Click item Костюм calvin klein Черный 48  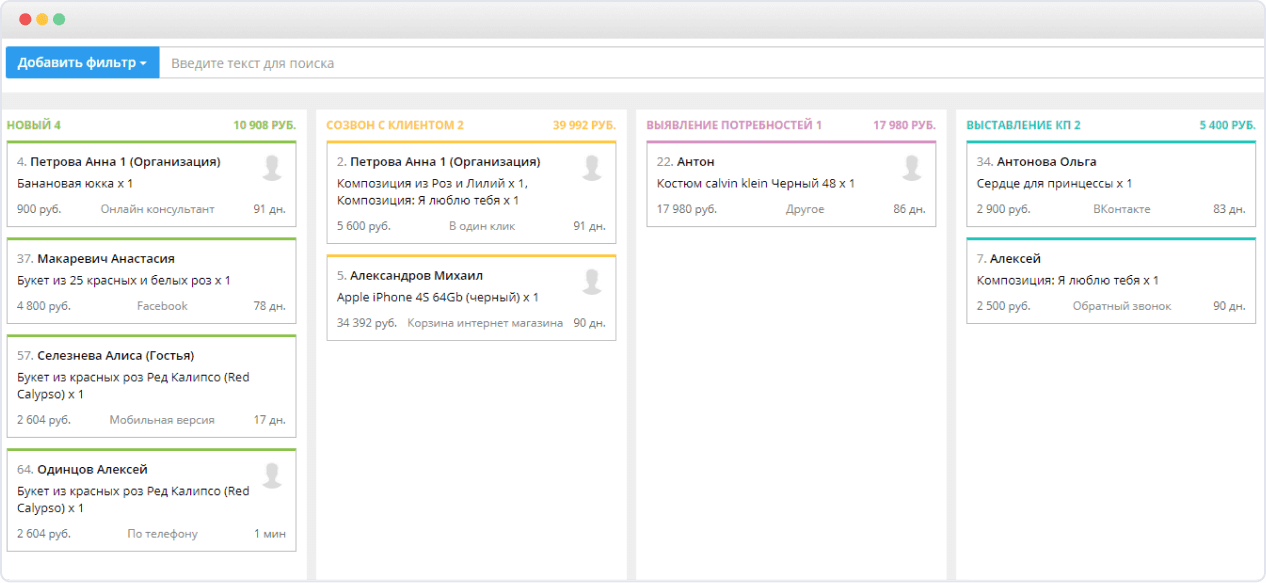756,184
